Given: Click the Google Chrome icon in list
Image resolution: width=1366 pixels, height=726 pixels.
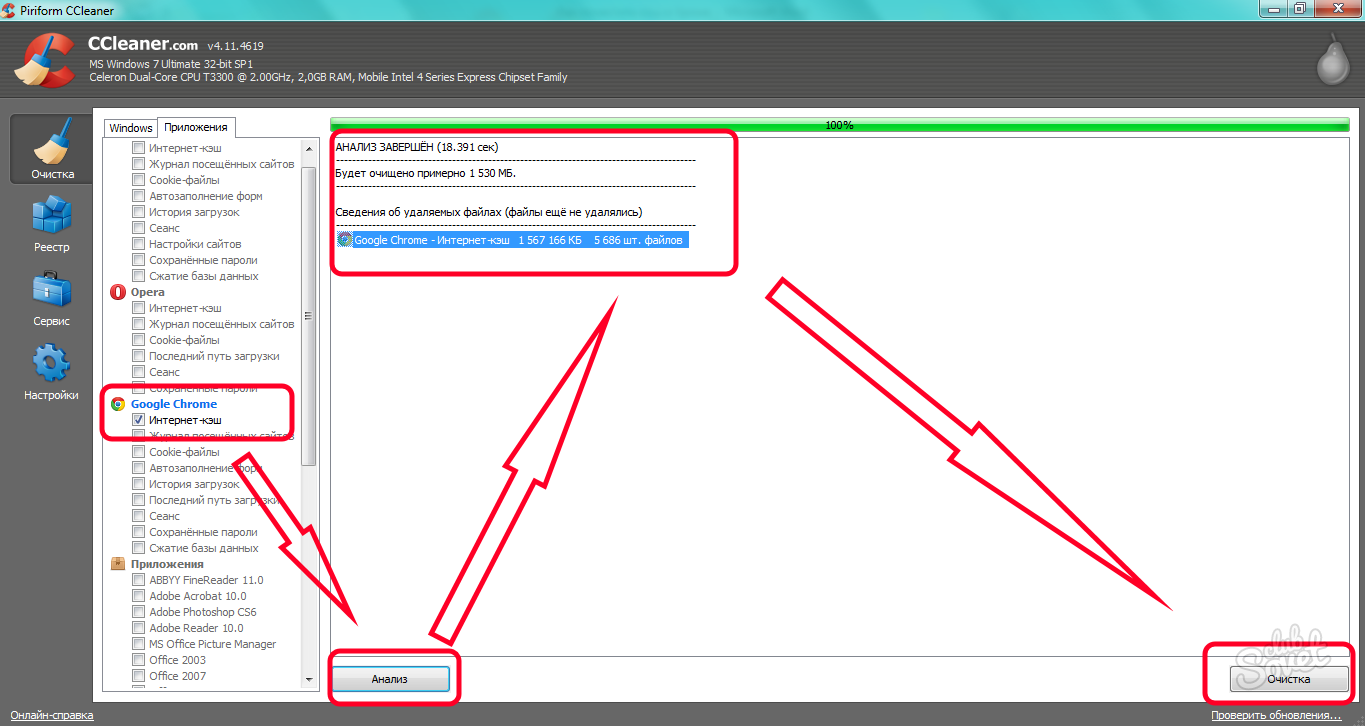Looking at the screenshot, I should 118,404.
